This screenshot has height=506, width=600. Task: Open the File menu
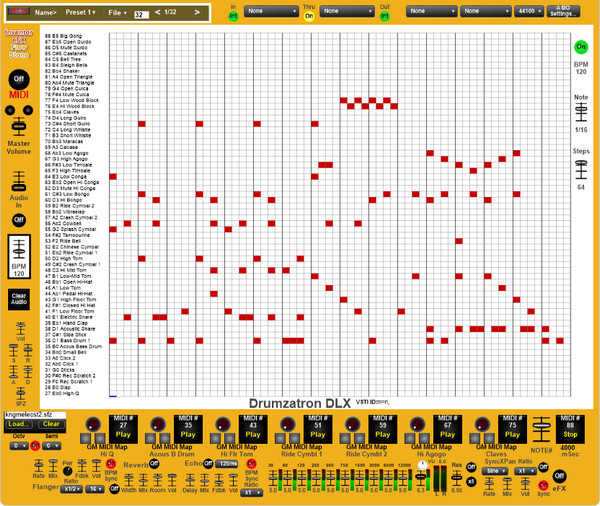coord(116,13)
